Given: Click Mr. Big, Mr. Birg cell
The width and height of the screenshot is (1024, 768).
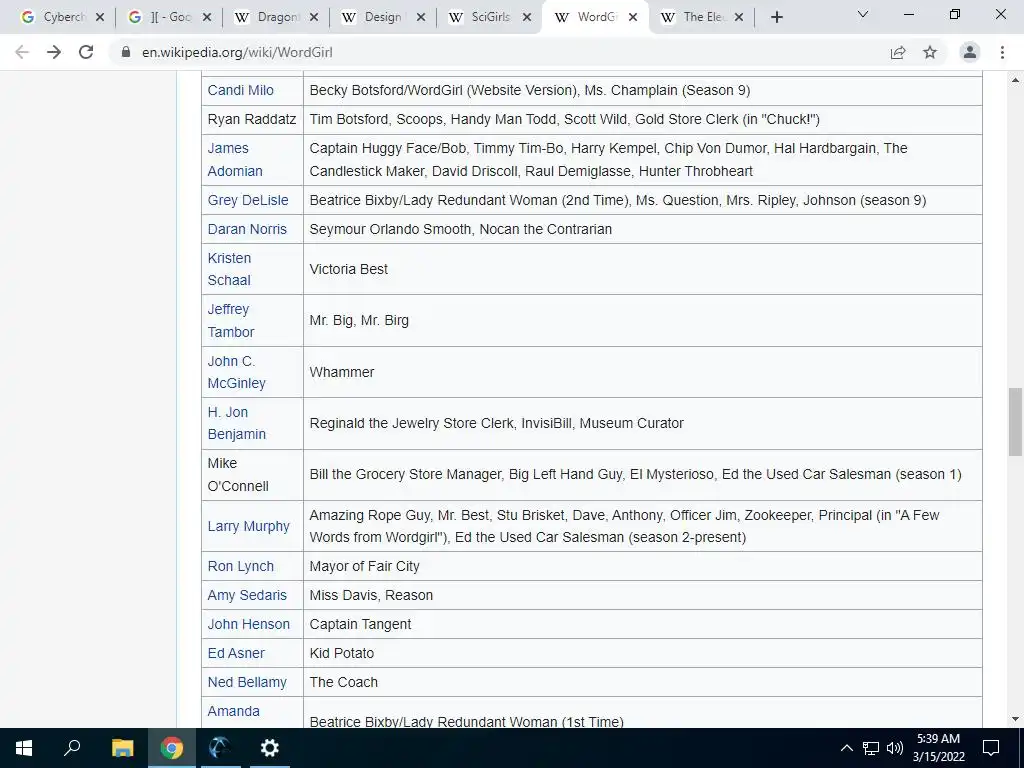Looking at the screenshot, I should [643, 321].
